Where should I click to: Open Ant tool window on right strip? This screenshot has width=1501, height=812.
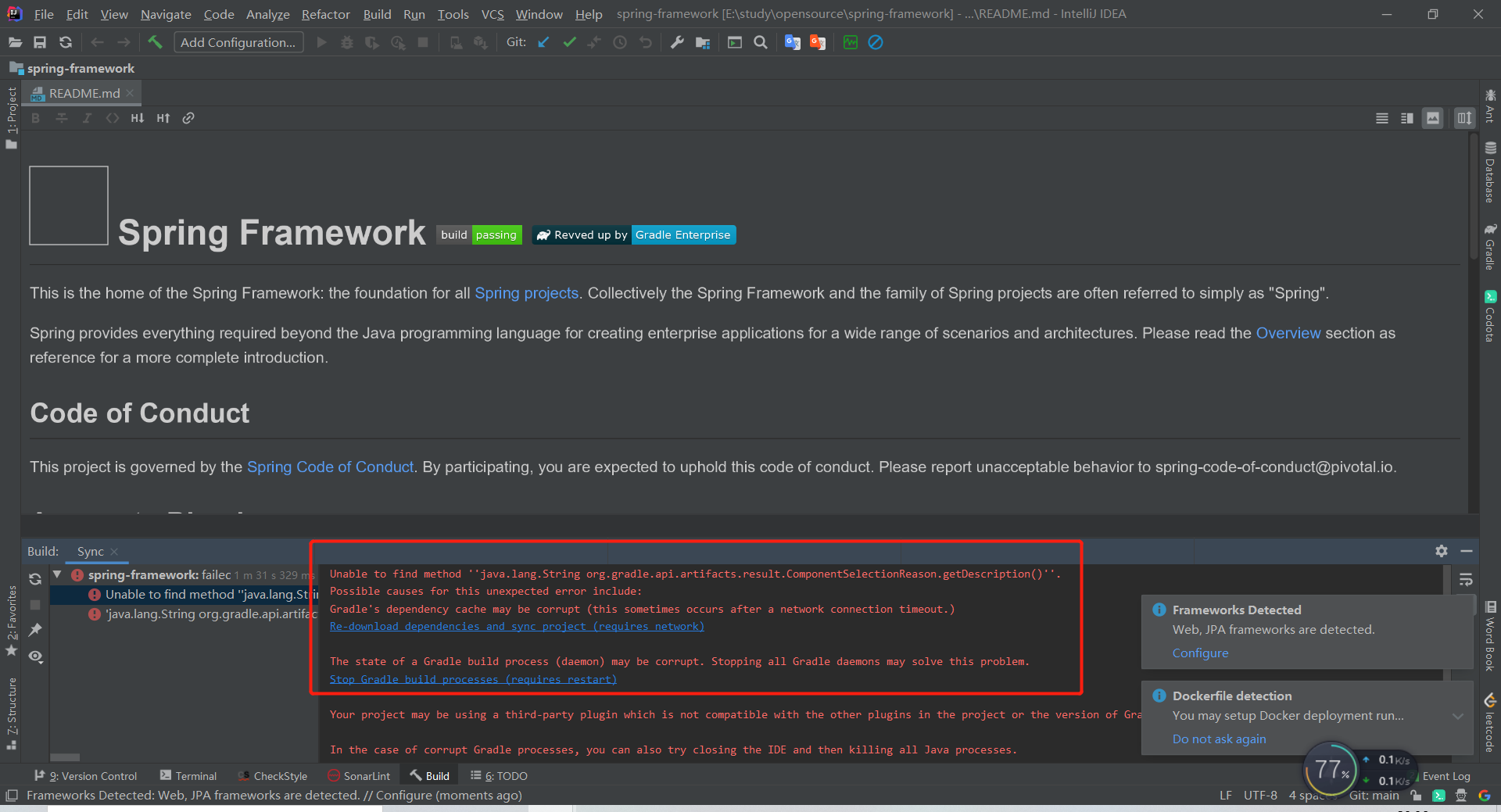tap(1490, 106)
